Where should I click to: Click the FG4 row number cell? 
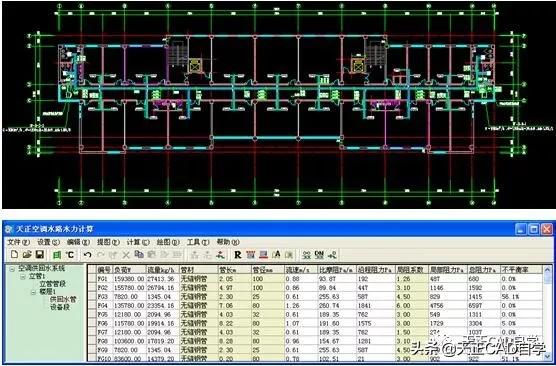(104, 305)
